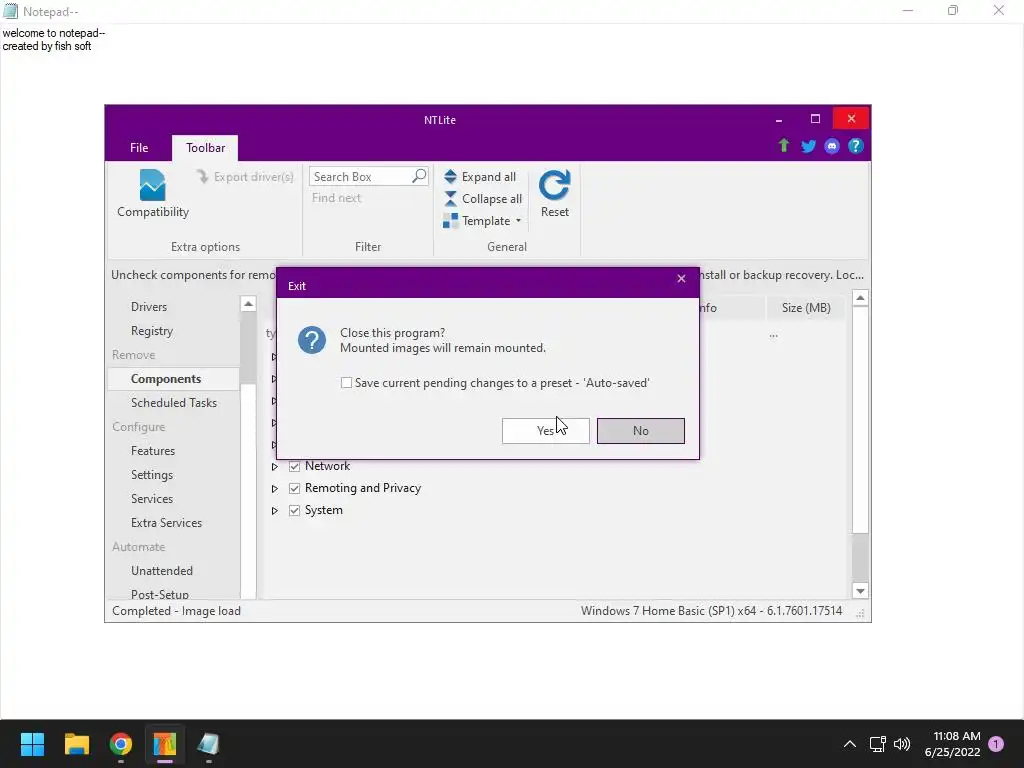Maximize the NTLite window
1024x768 pixels.
815,119
